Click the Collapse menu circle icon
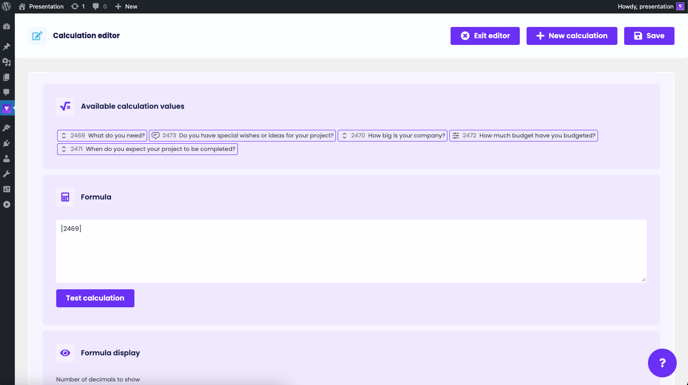This screenshot has height=385, width=688. click(x=7, y=205)
